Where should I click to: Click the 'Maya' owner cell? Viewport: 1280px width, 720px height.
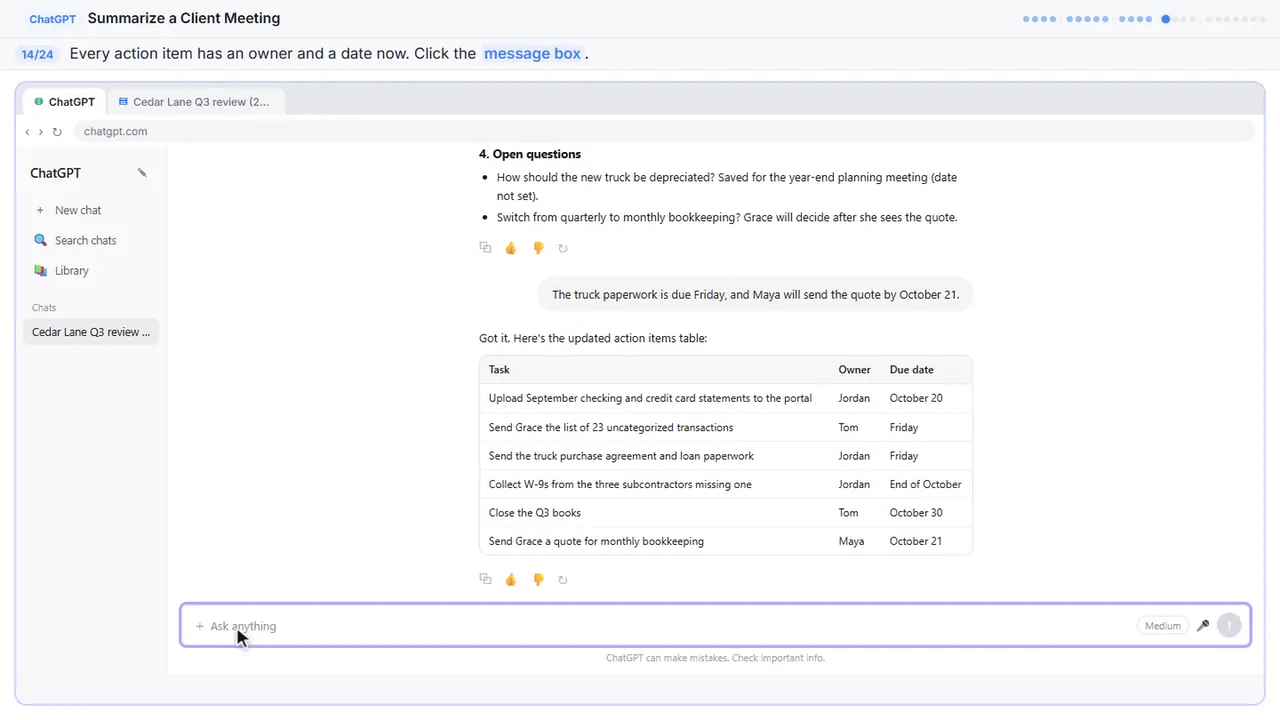(x=851, y=541)
